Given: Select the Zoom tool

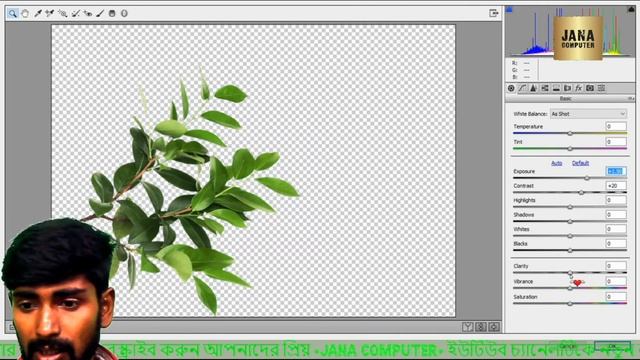Looking at the screenshot, I should pos(13,13).
